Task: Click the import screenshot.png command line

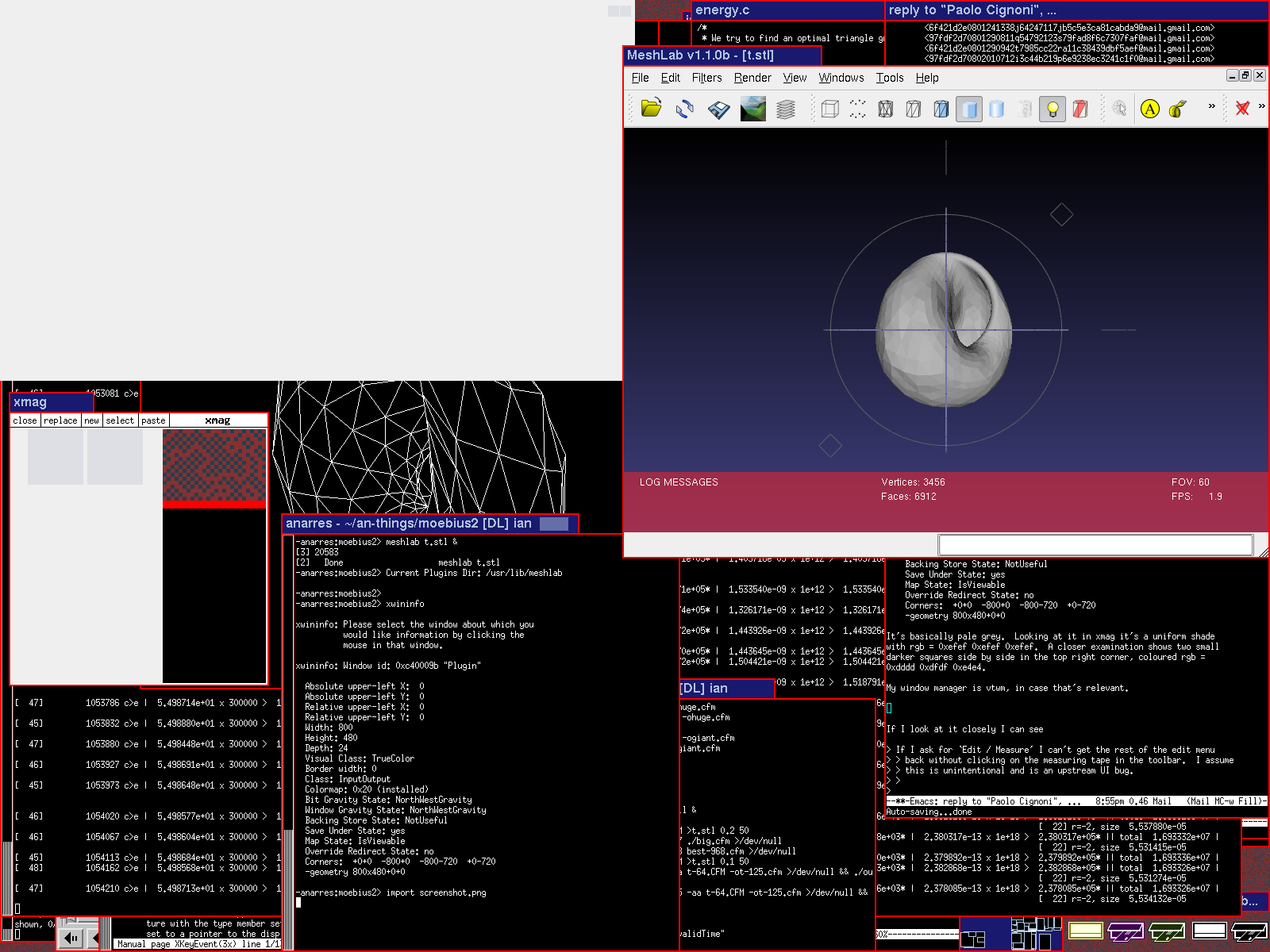Action: [x=391, y=892]
